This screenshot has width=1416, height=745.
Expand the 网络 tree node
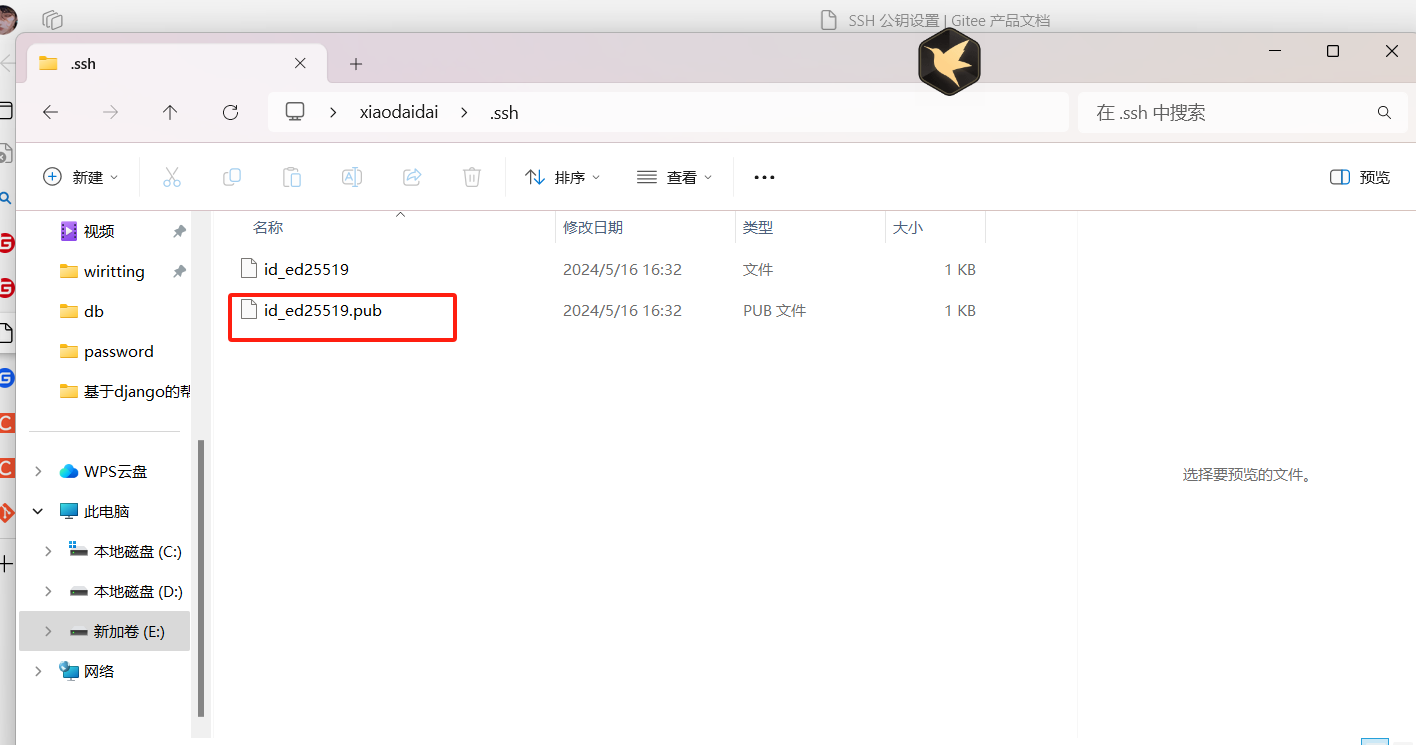(x=39, y=671)
